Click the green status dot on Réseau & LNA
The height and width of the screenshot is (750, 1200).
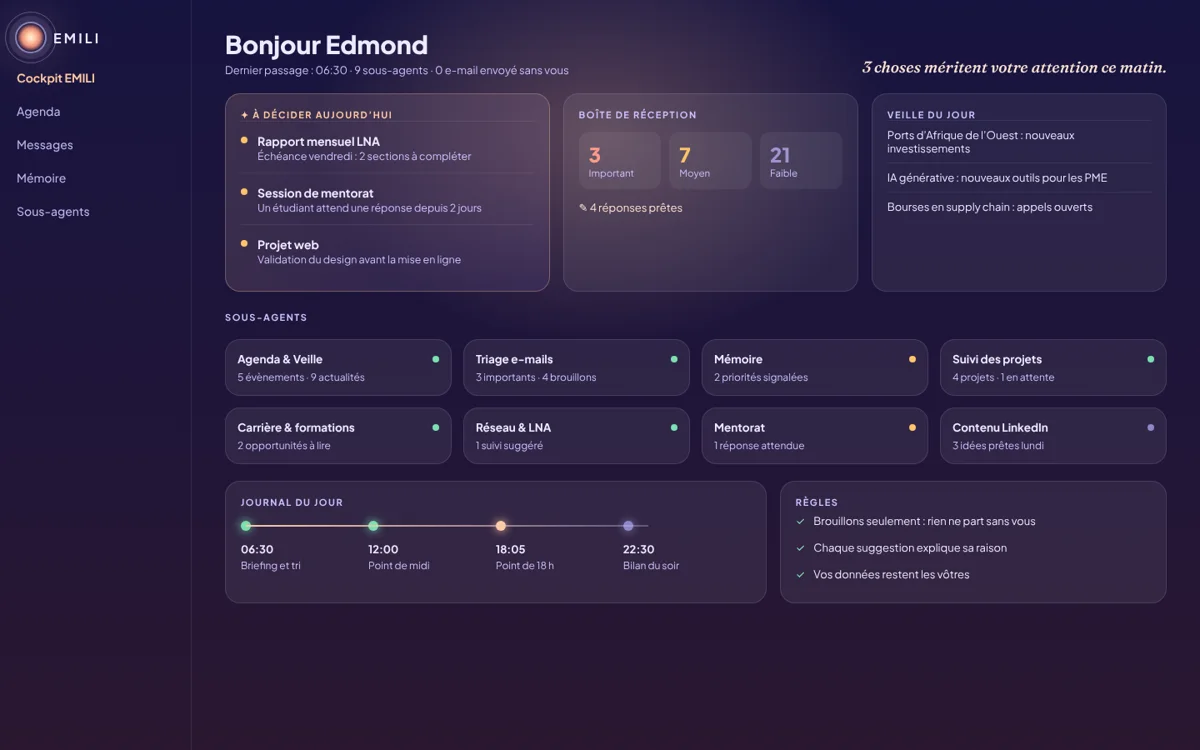[x=673, y=427]
